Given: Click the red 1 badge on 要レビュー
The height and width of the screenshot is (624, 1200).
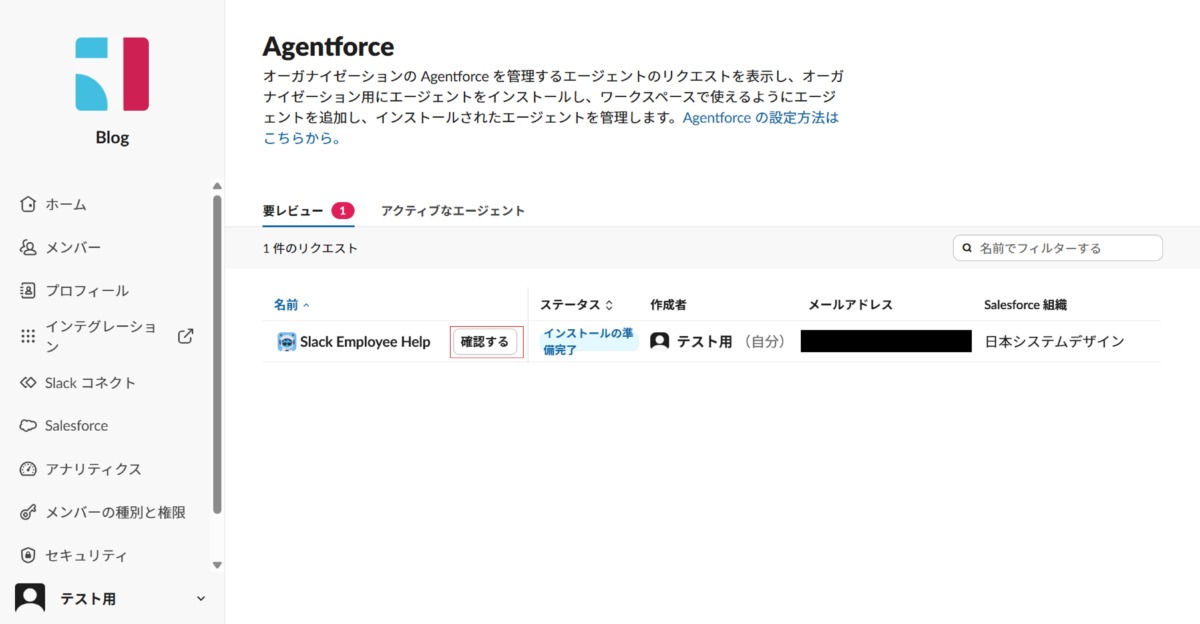Looking at the screenshot, I should 343,211.
